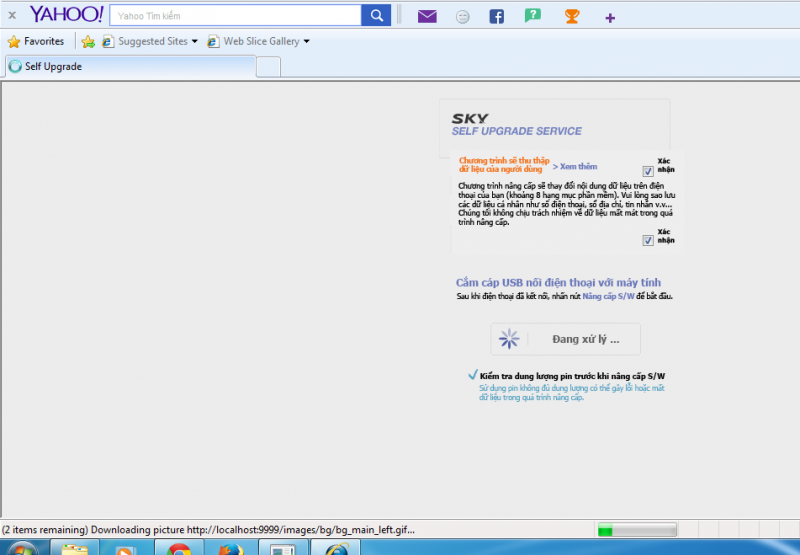Click the Nâng cấp S/W link text
Screen dimensions: 800x555
[608, 296]
